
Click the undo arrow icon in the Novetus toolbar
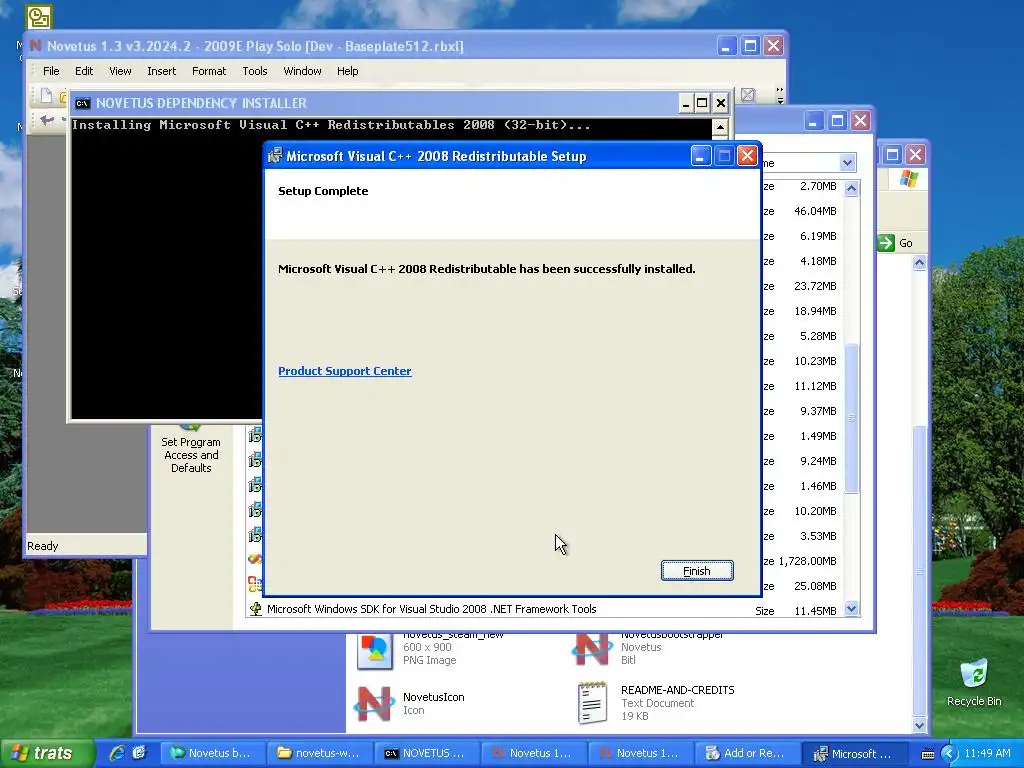tap(47, 120)
